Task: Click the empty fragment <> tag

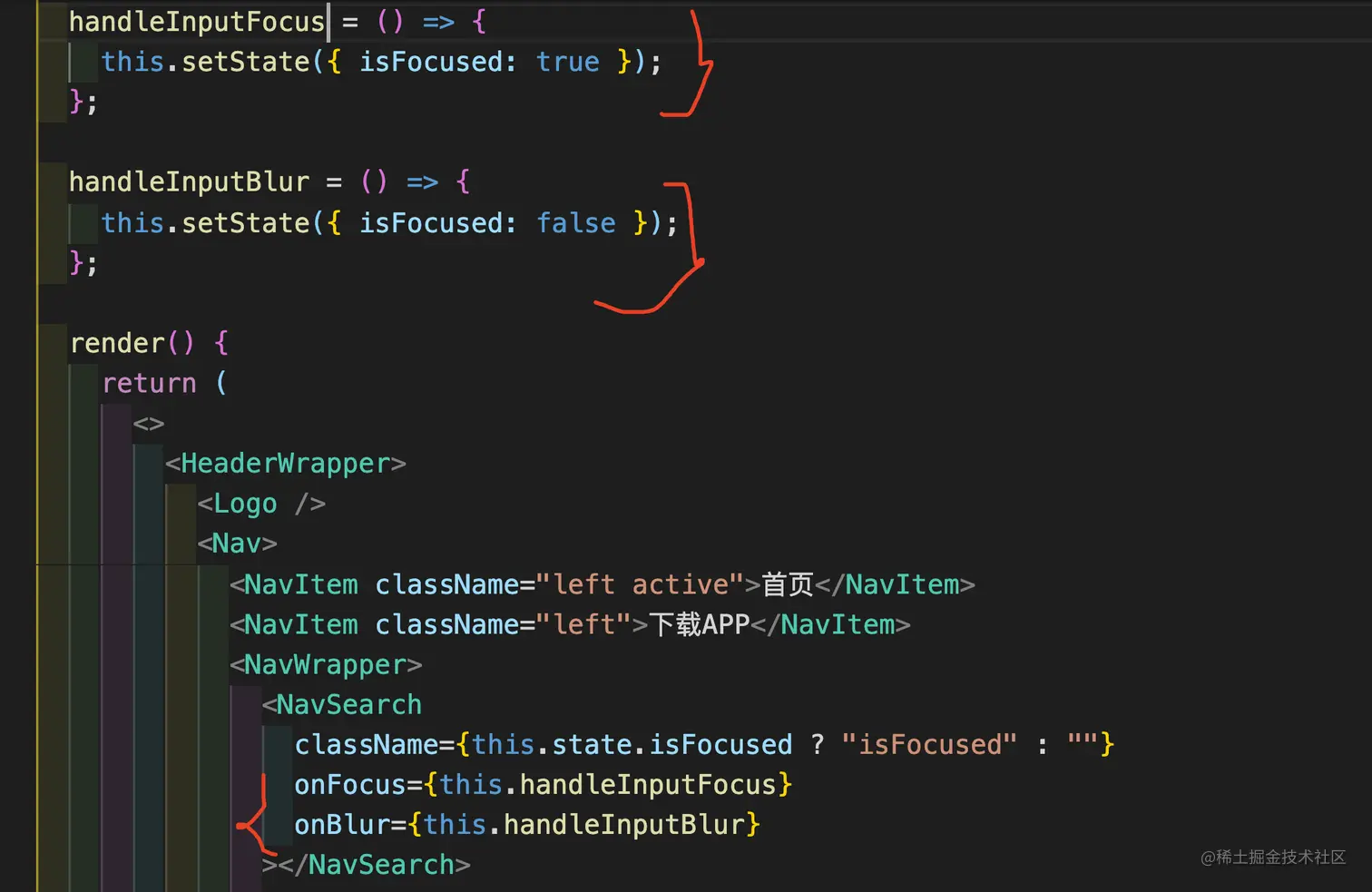Action: [x=149, y=424]
